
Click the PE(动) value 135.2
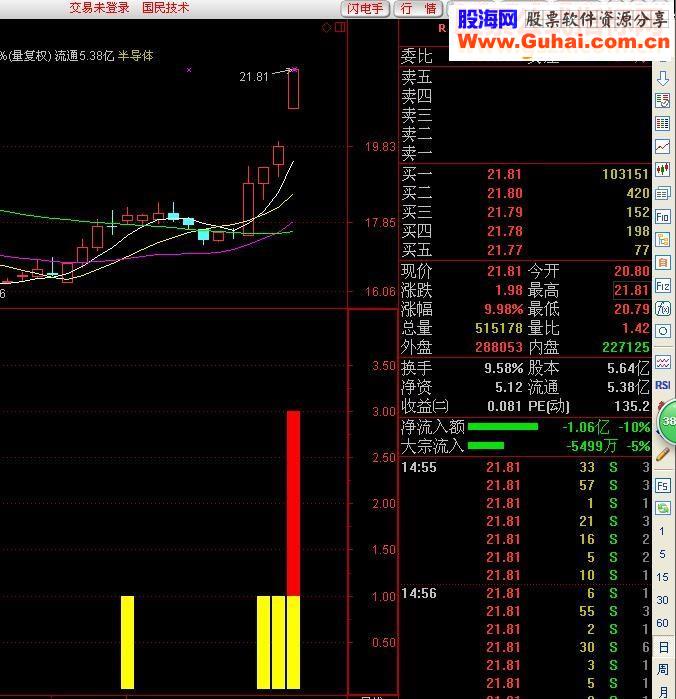click(x=631, y=406)
